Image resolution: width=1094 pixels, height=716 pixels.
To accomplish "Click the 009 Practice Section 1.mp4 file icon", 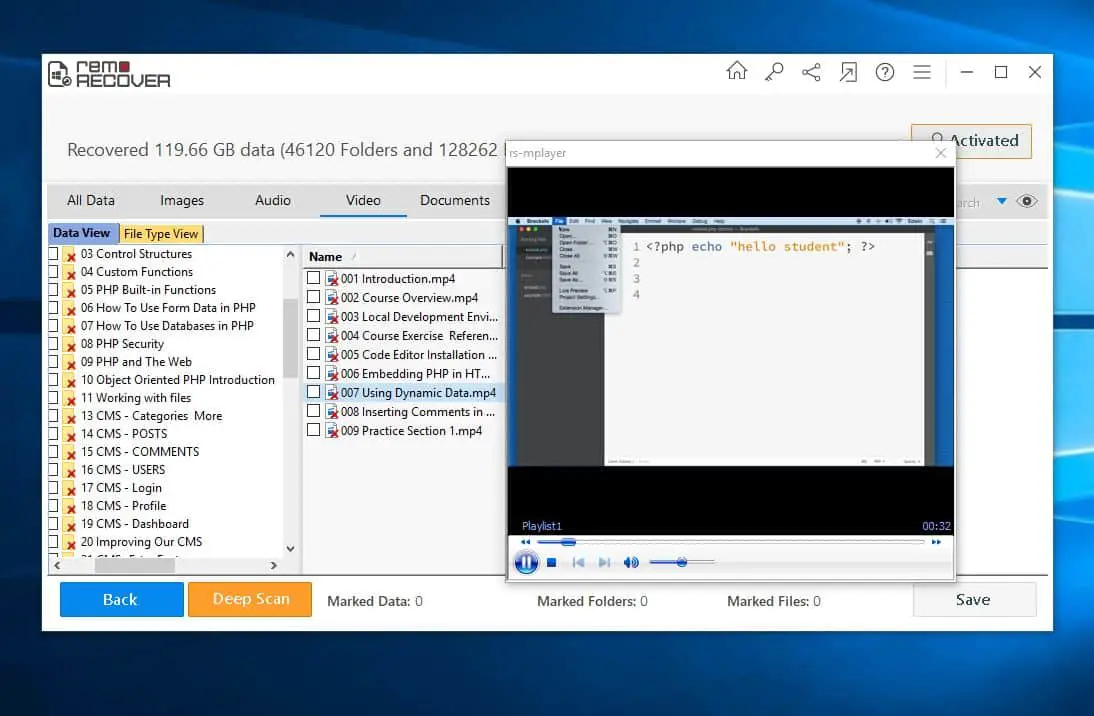I will (331, 431).
